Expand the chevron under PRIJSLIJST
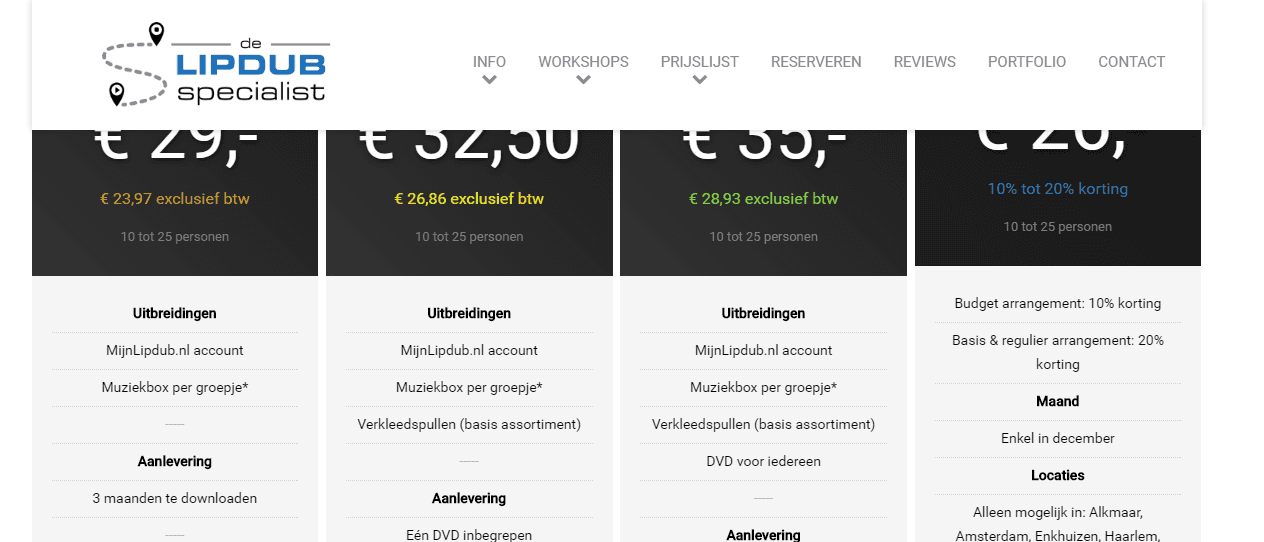1264x542 pixels. [x=699, y=81]
